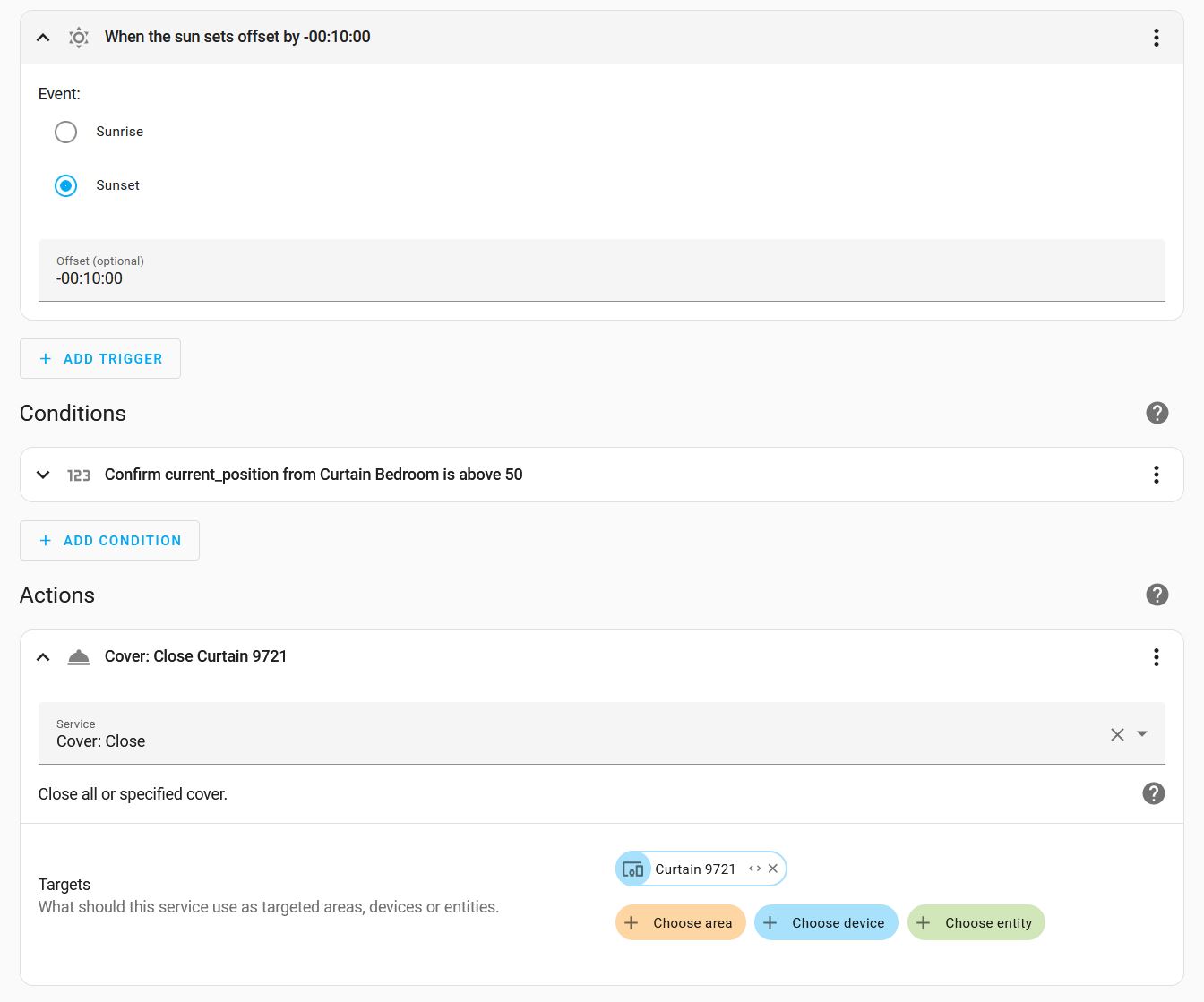Open the sun trigger three-dot menu
The image size is (1204, 1002).
tap(1156, 37)
